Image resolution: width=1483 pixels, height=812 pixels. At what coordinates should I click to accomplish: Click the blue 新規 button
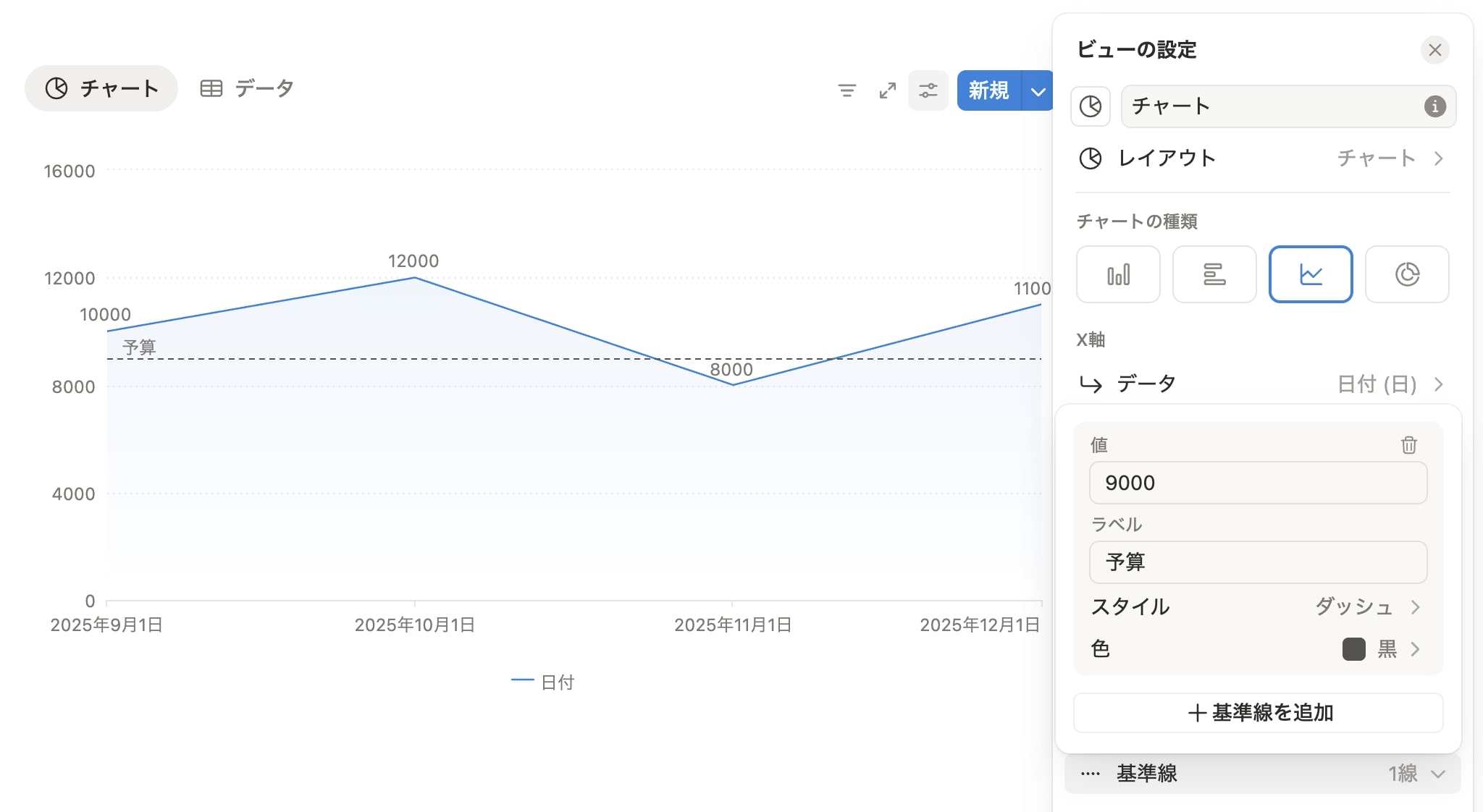pyautogui.click(x=988, y=91)
